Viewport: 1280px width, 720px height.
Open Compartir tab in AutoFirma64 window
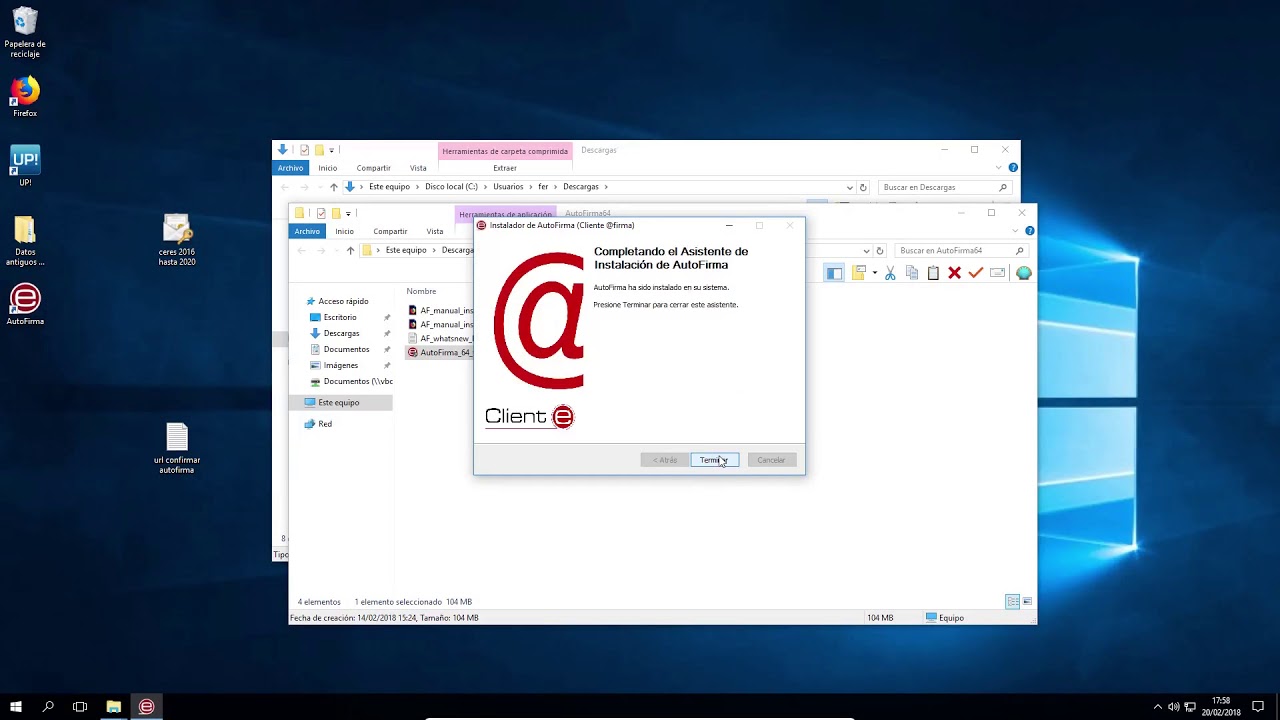coord(390,231)
